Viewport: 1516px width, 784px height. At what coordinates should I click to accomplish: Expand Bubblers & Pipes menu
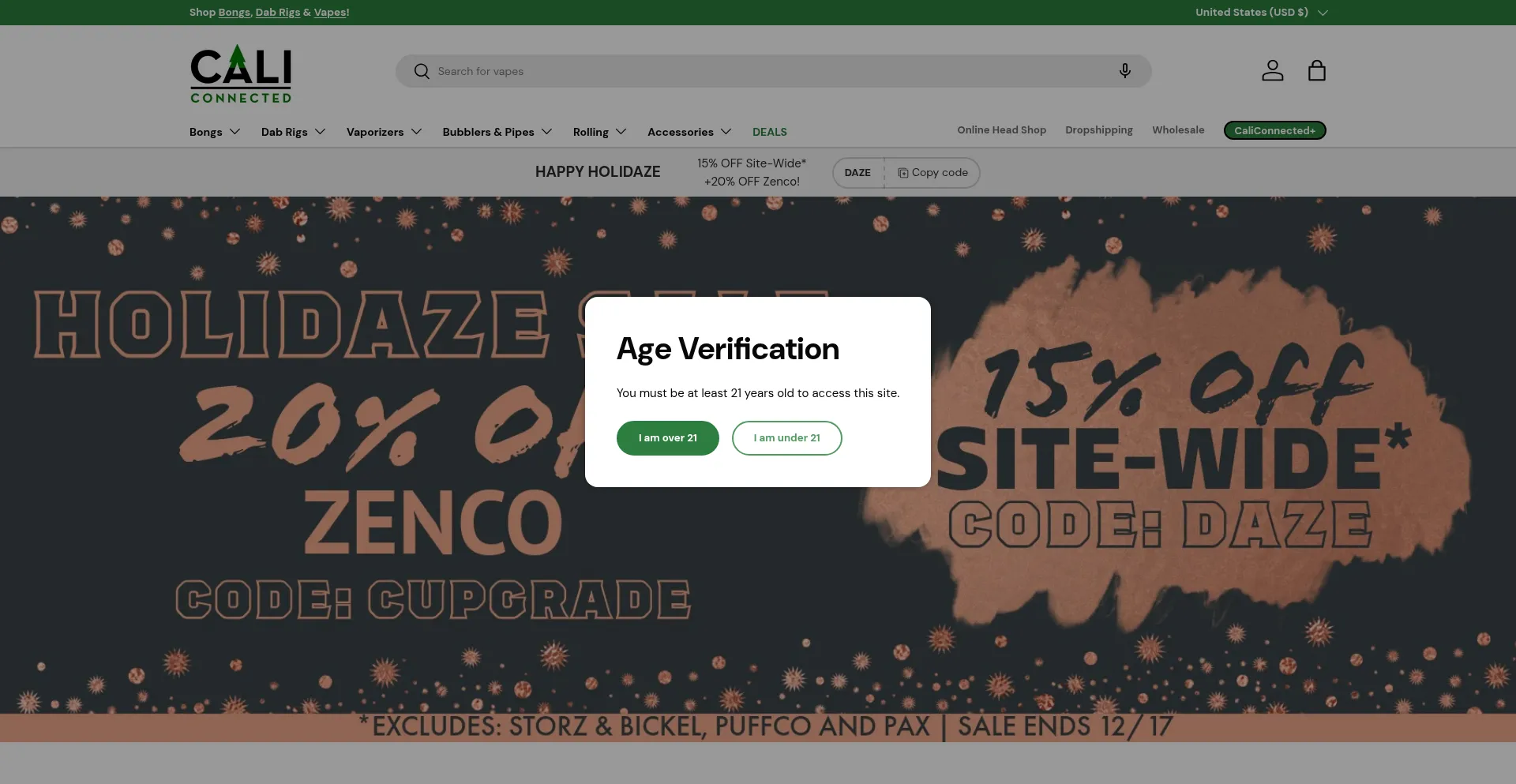497,132
